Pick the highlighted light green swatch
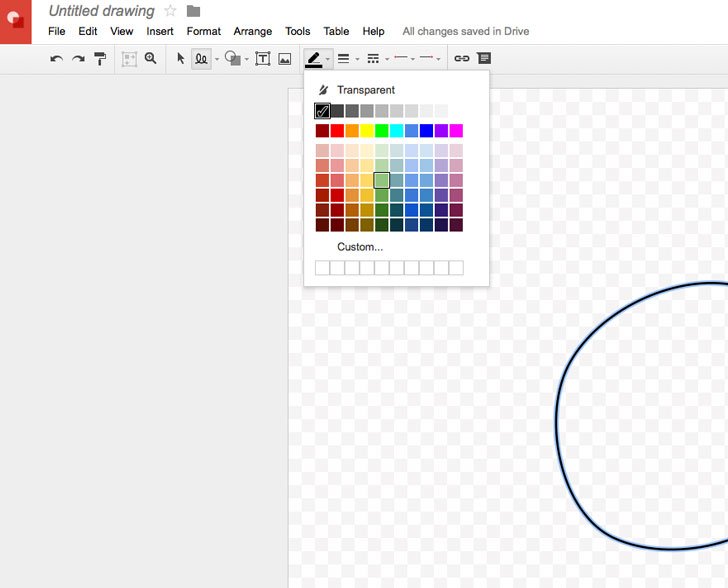The image size is (728, 588). pos(382,180)
